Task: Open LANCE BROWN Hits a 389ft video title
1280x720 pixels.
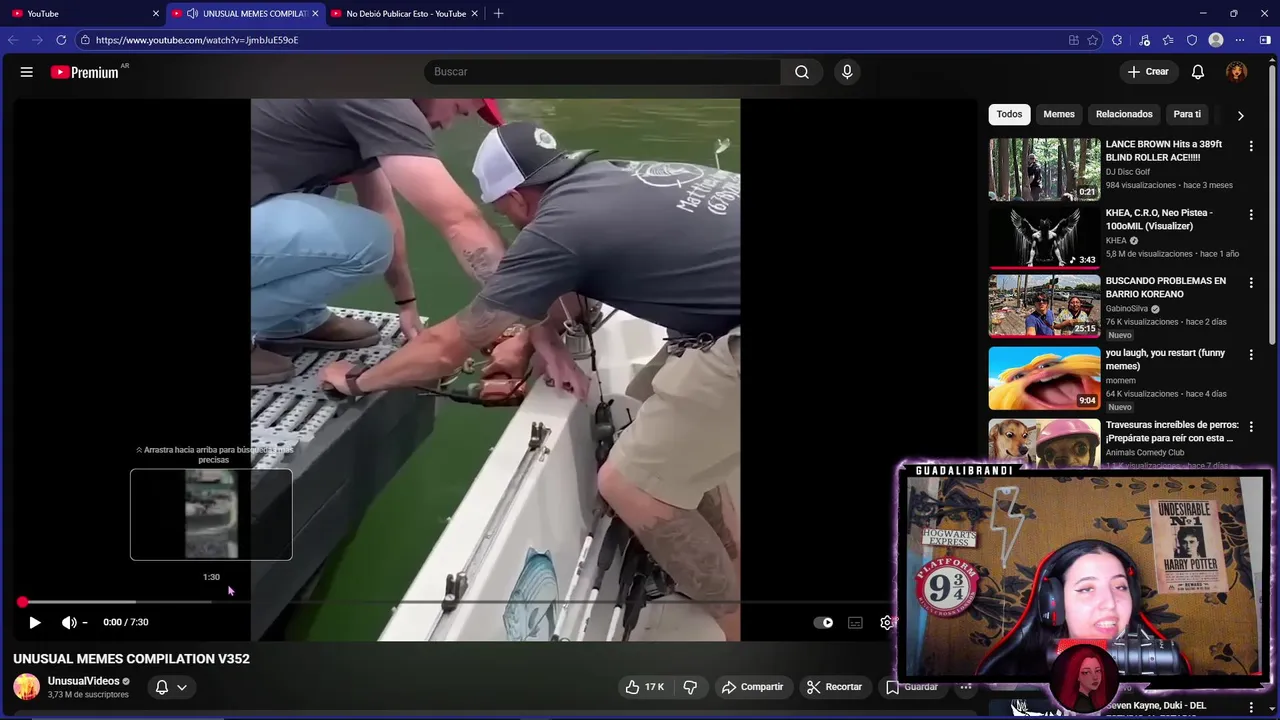Action: (1164, 151)
